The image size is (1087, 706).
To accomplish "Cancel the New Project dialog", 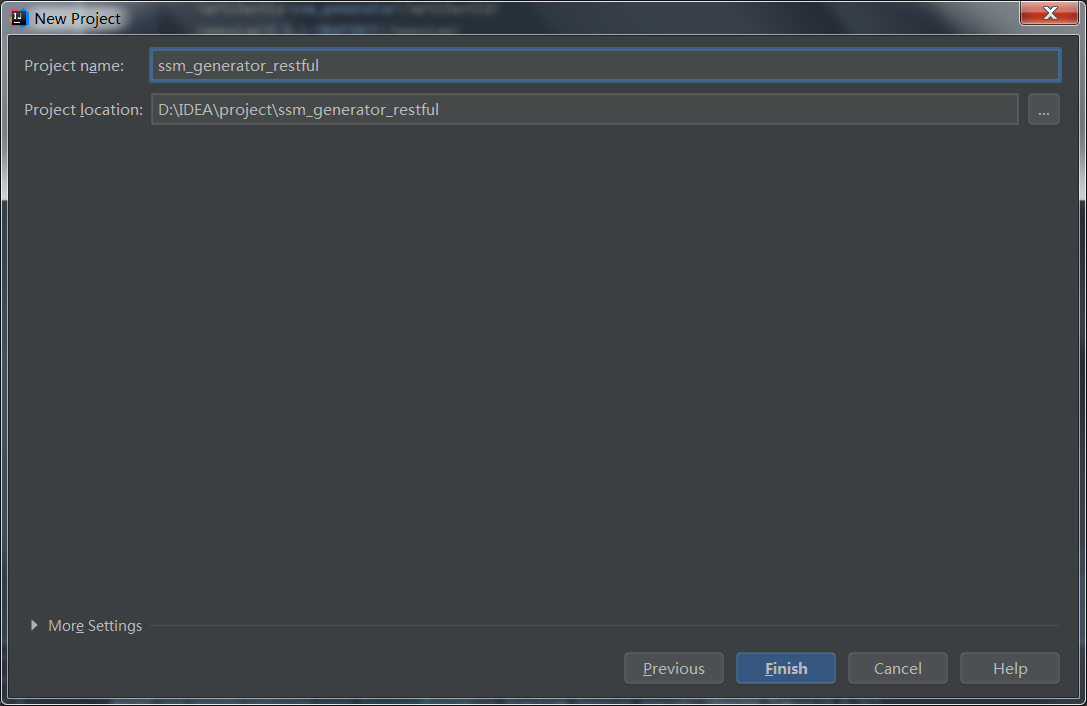I will (x=898, y=668).
